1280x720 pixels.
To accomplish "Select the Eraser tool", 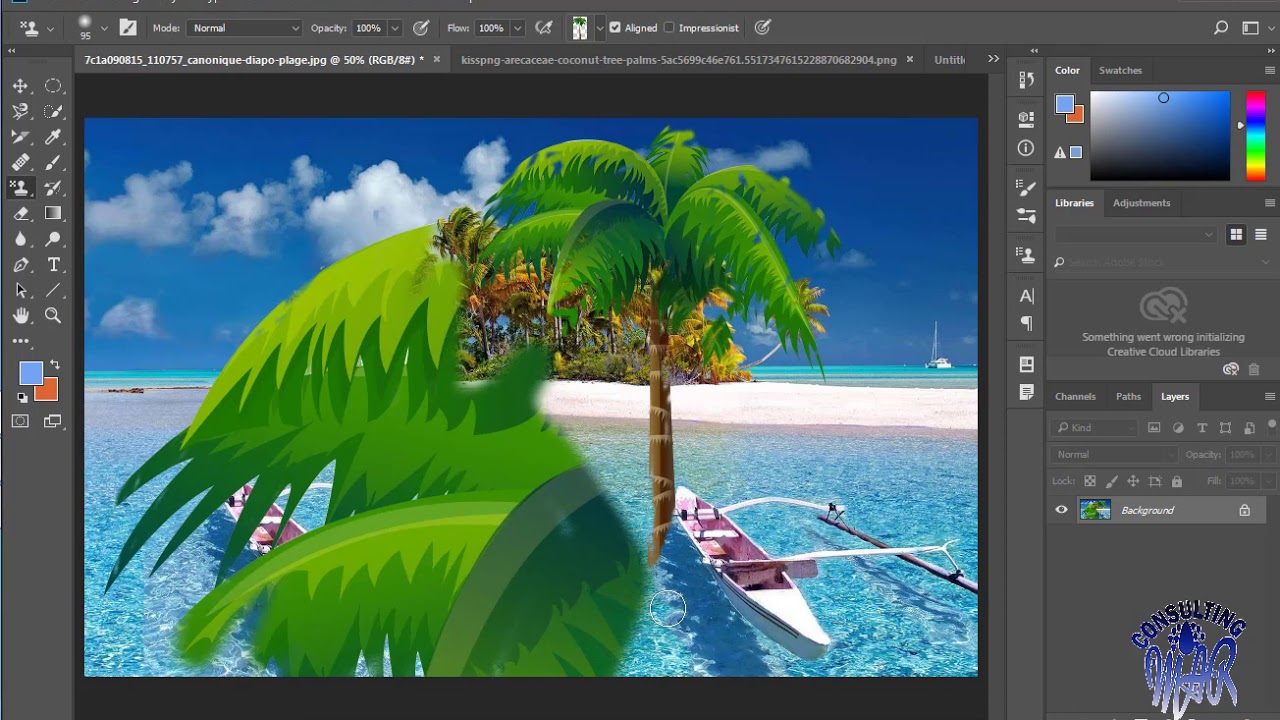I will (x=20, y=214).
